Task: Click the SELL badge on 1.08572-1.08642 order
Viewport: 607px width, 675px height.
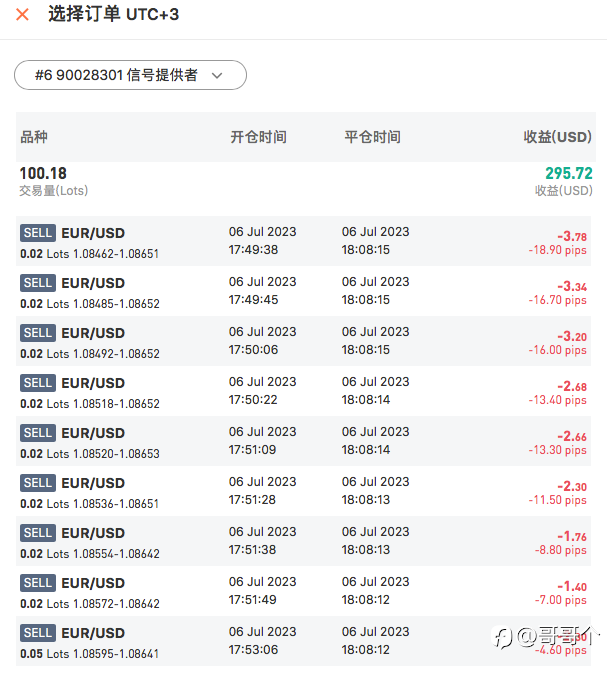Action: pos(38,583)
